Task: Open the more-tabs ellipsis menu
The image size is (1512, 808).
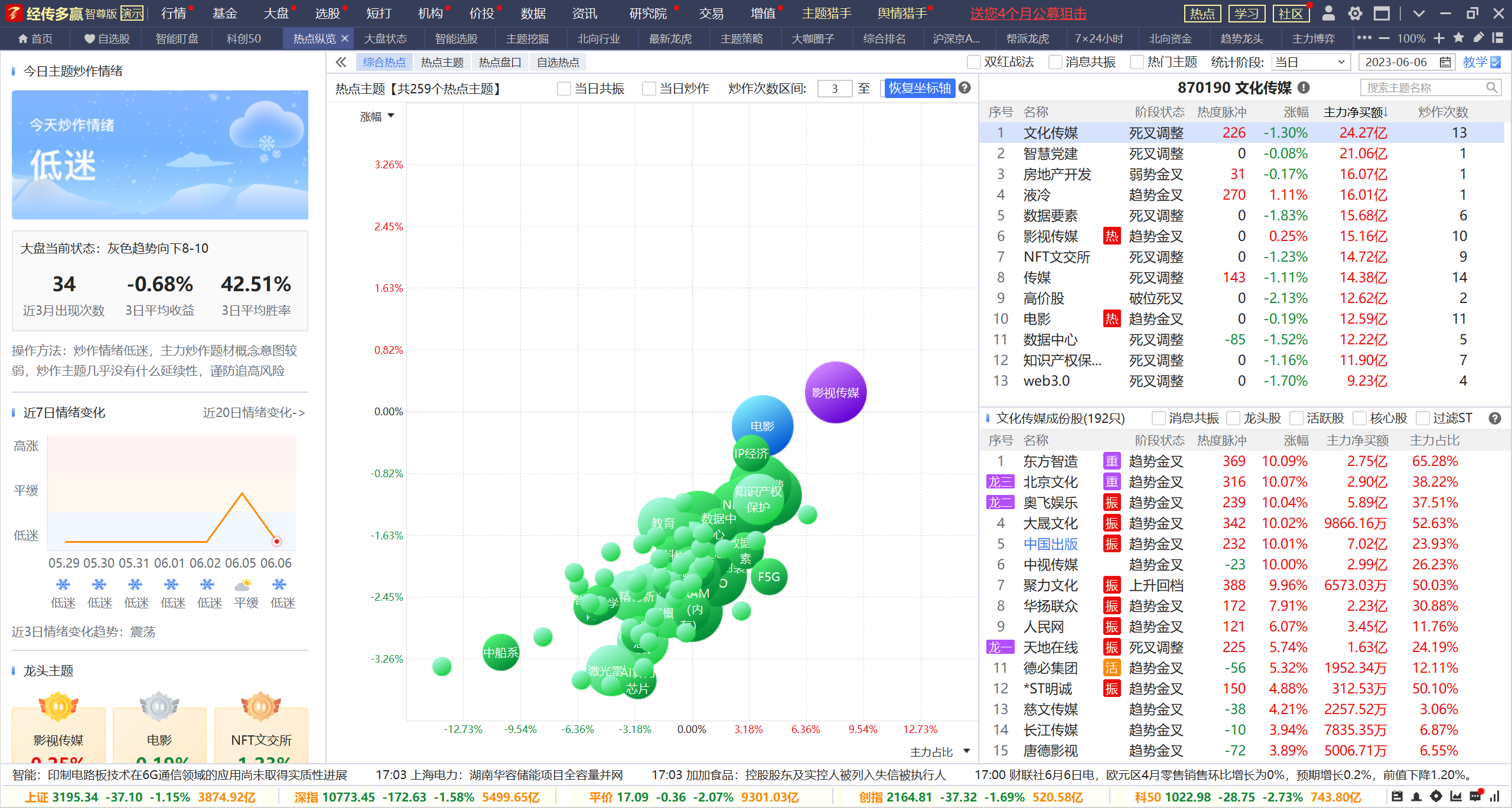Action: [1364, 38]
